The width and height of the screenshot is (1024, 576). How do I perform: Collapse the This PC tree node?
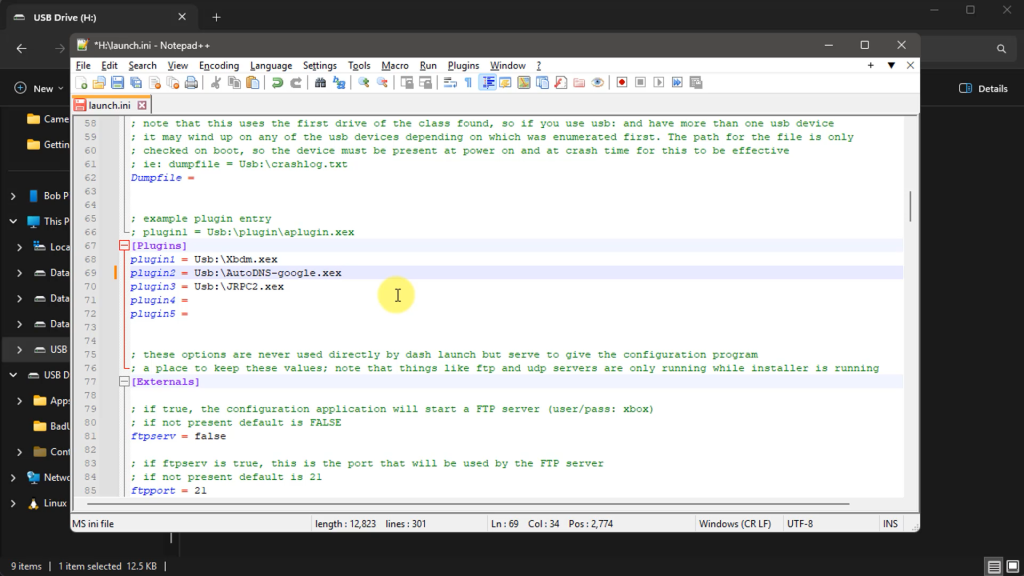[x=13, y=221]
